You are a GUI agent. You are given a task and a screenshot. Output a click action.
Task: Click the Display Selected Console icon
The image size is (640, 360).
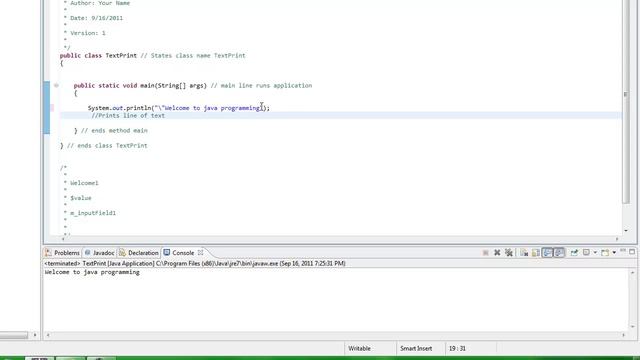click(586, 252)
